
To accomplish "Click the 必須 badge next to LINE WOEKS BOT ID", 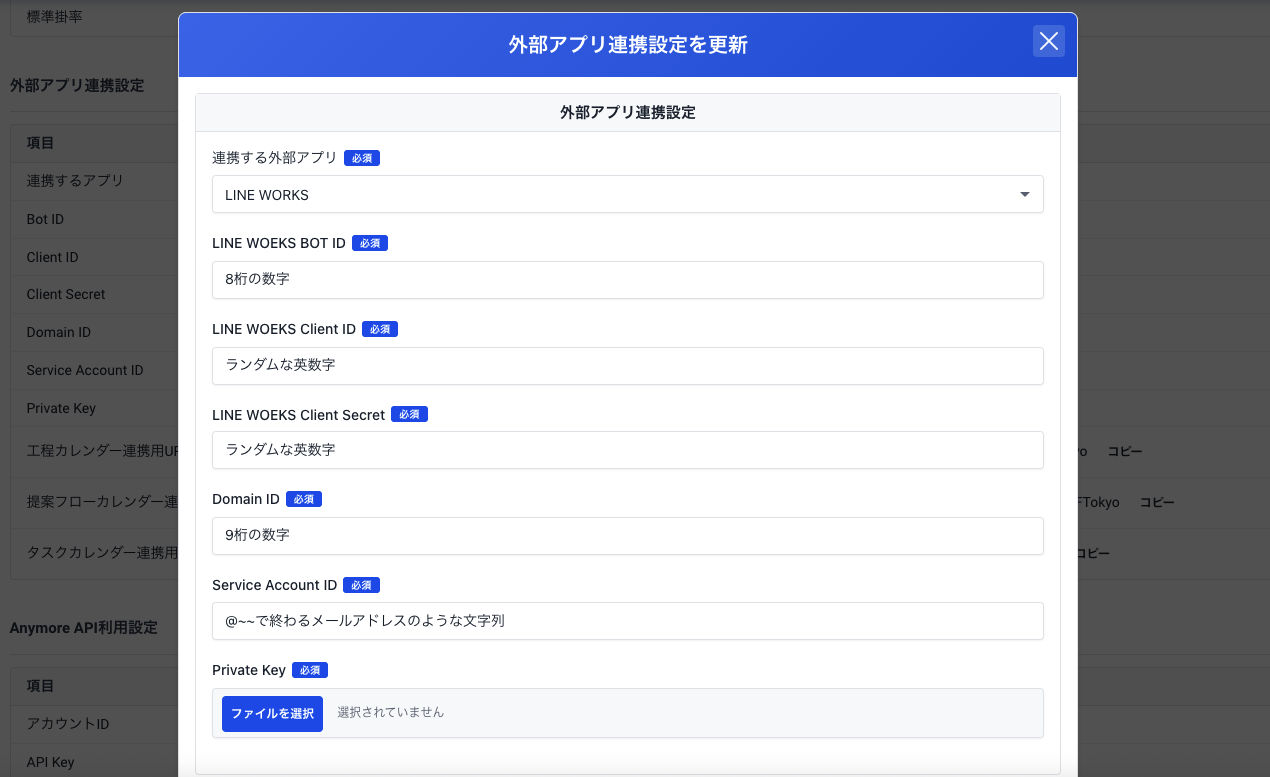I will pyautogui.click(x=370, y=242).
